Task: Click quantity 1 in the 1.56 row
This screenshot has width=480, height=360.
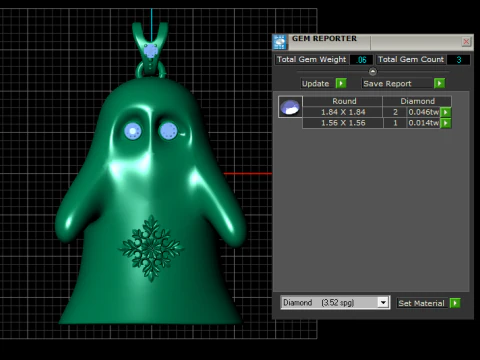Action: point(395,123)
